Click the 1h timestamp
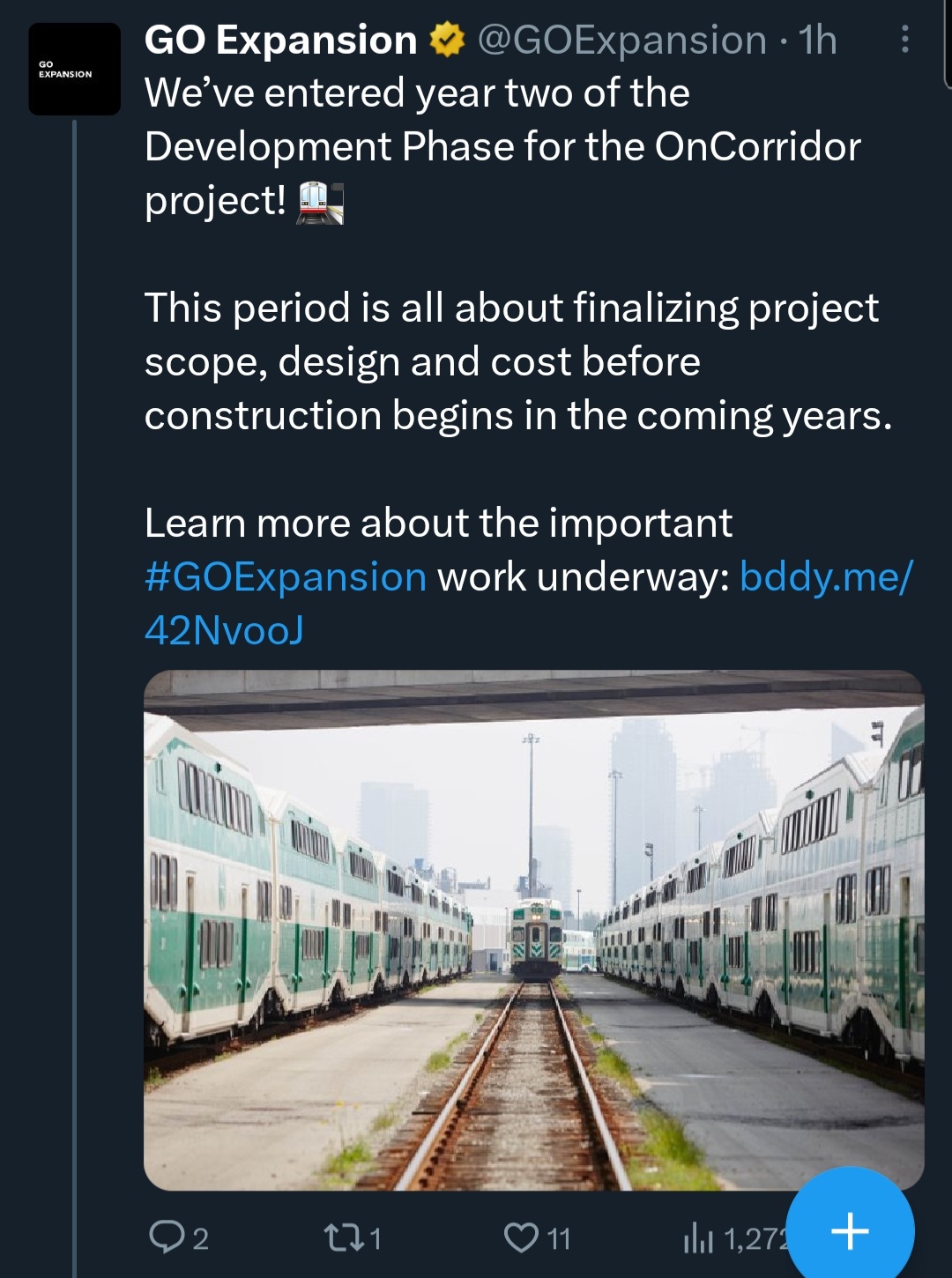 [817, 41]
